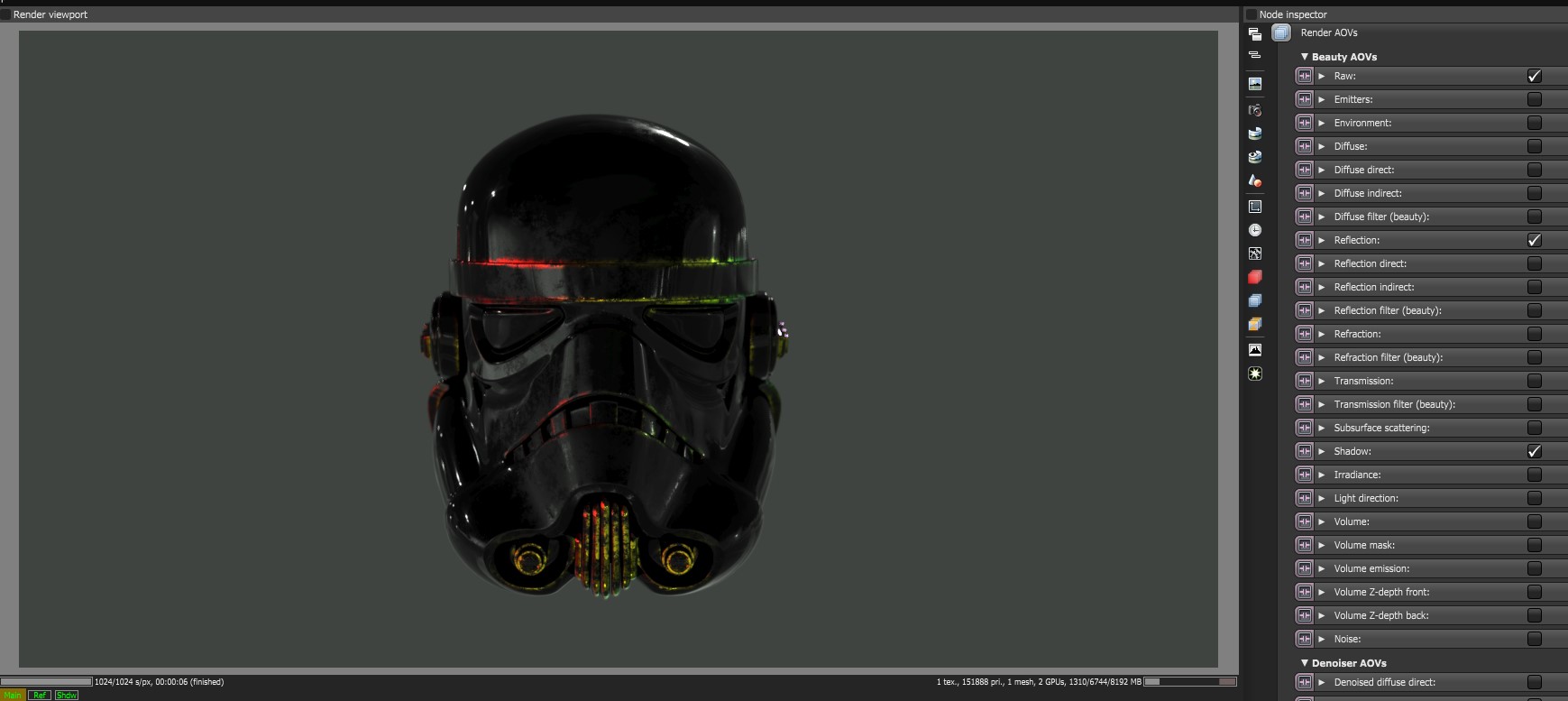This screenshot has height=701, width=1568.
Task: Open the imager mountain-picture icon in sidebar
Action: click(1254, 349)
